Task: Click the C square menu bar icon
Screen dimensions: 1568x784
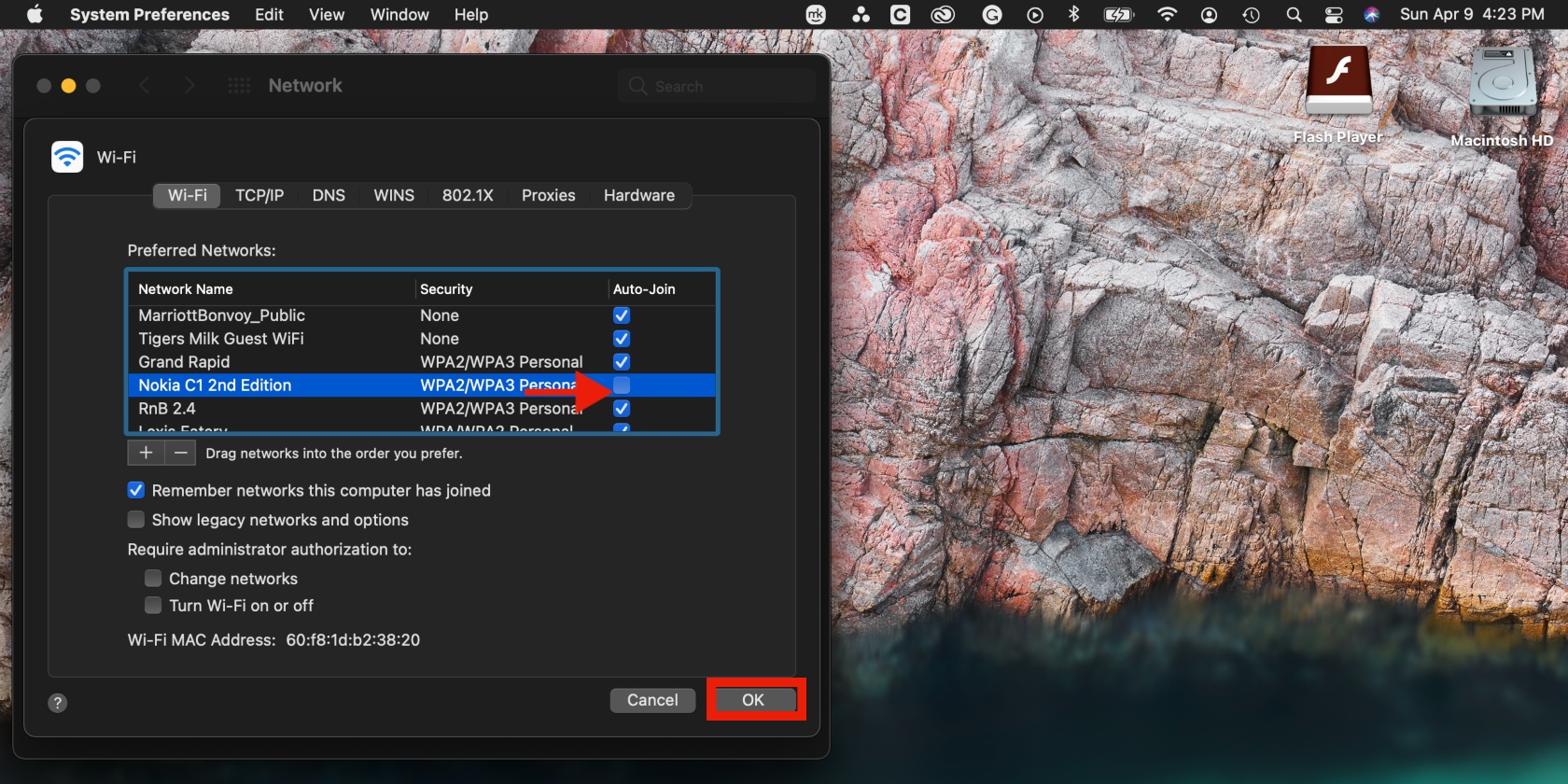Action: tap(901, 15)
